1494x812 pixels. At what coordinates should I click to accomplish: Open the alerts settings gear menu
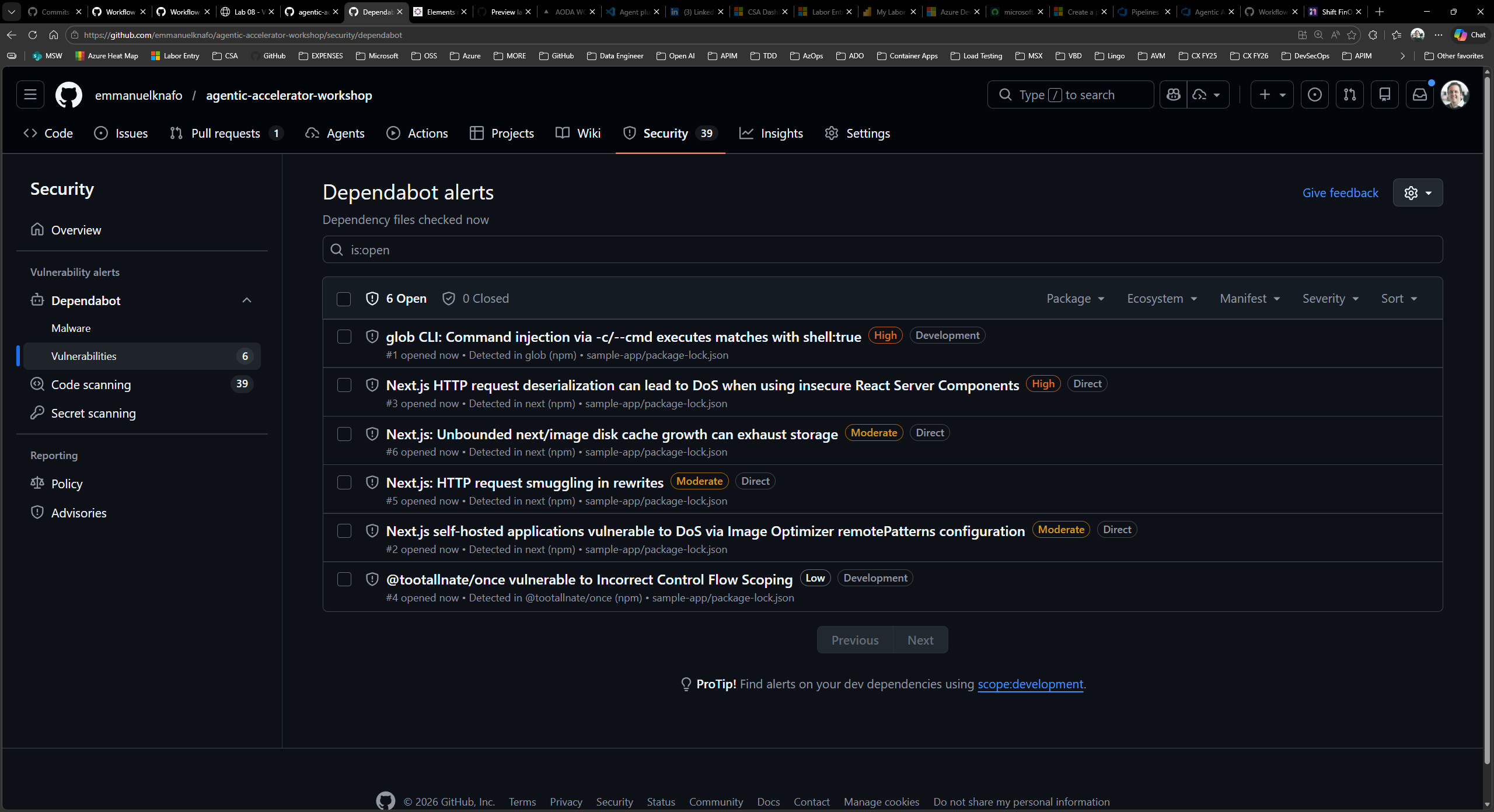[1418, 192]
